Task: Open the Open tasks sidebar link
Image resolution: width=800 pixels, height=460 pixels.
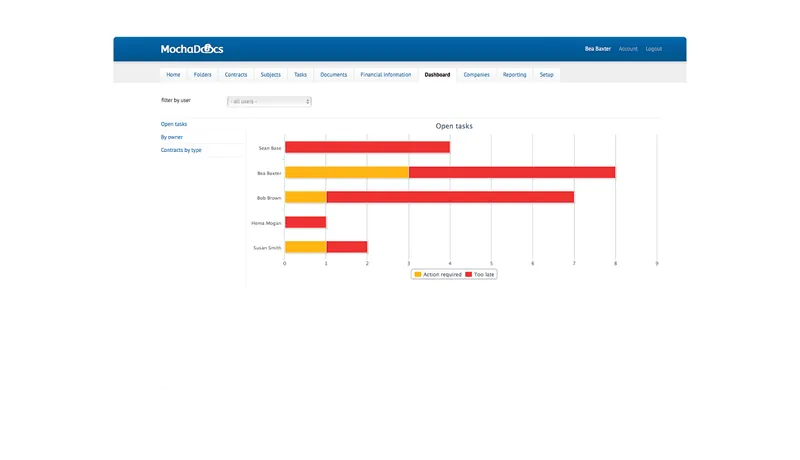Action: [174, 124]
